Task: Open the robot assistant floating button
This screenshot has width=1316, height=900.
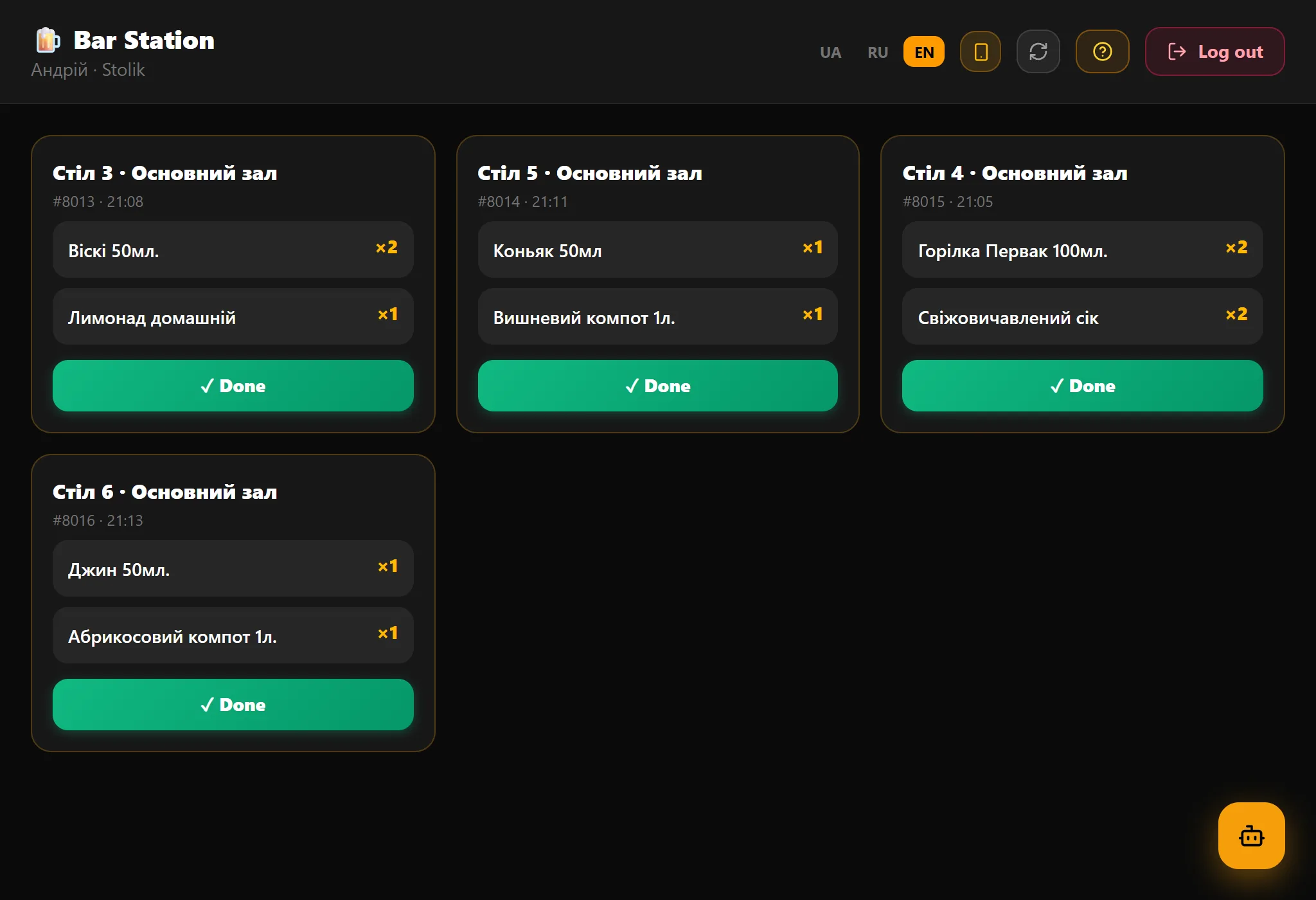Action: 1251,836
